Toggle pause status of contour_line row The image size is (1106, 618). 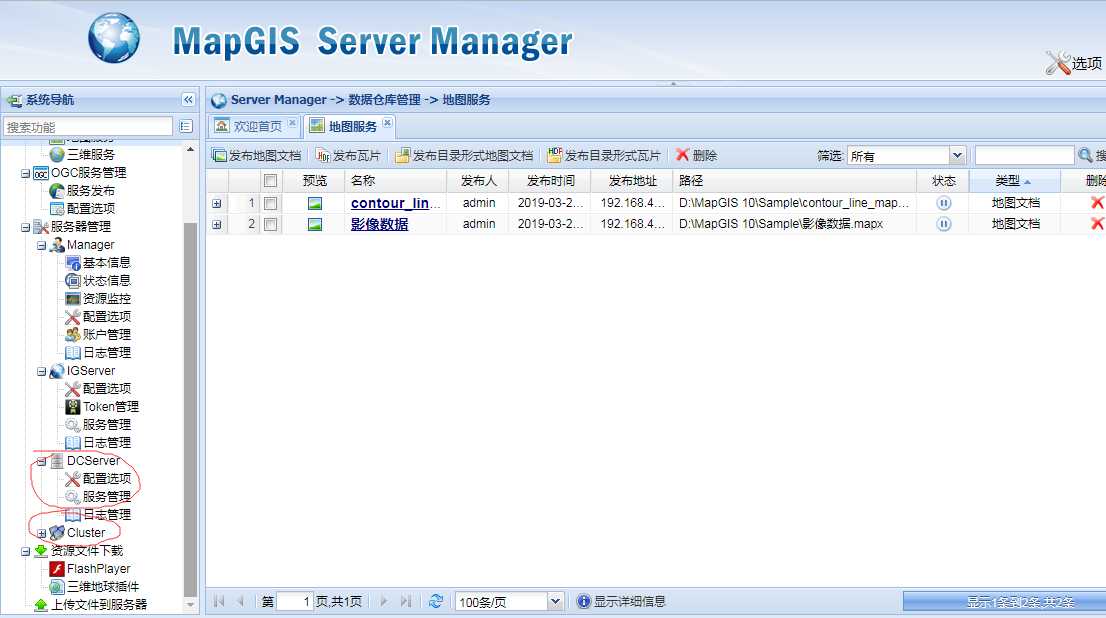943,203
